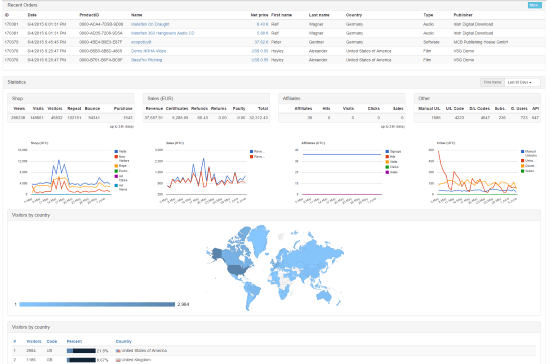
Task: Click order ID 170079 cell
Action: 11,42
